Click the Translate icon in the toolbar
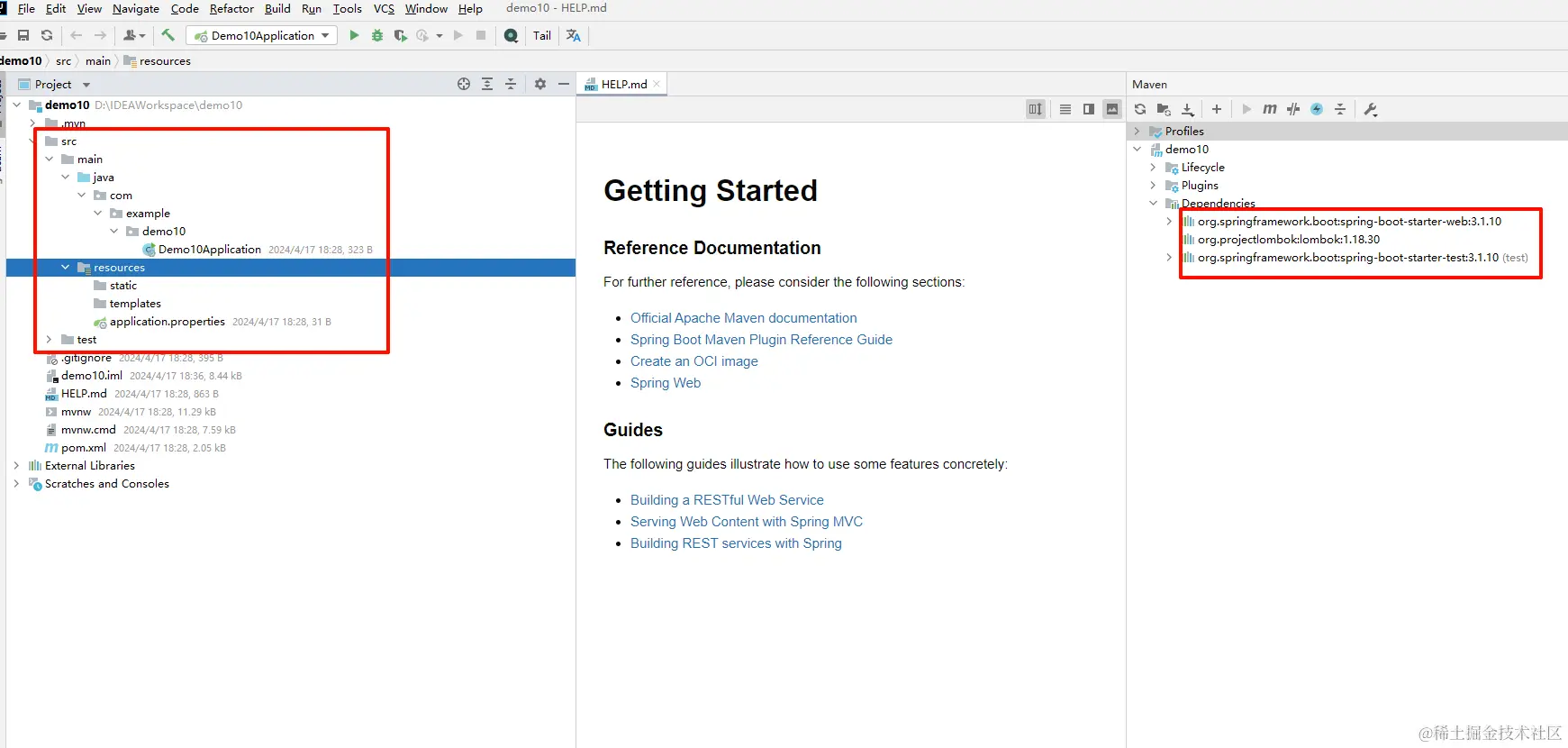1568x748 pixels. click(574, 35)
